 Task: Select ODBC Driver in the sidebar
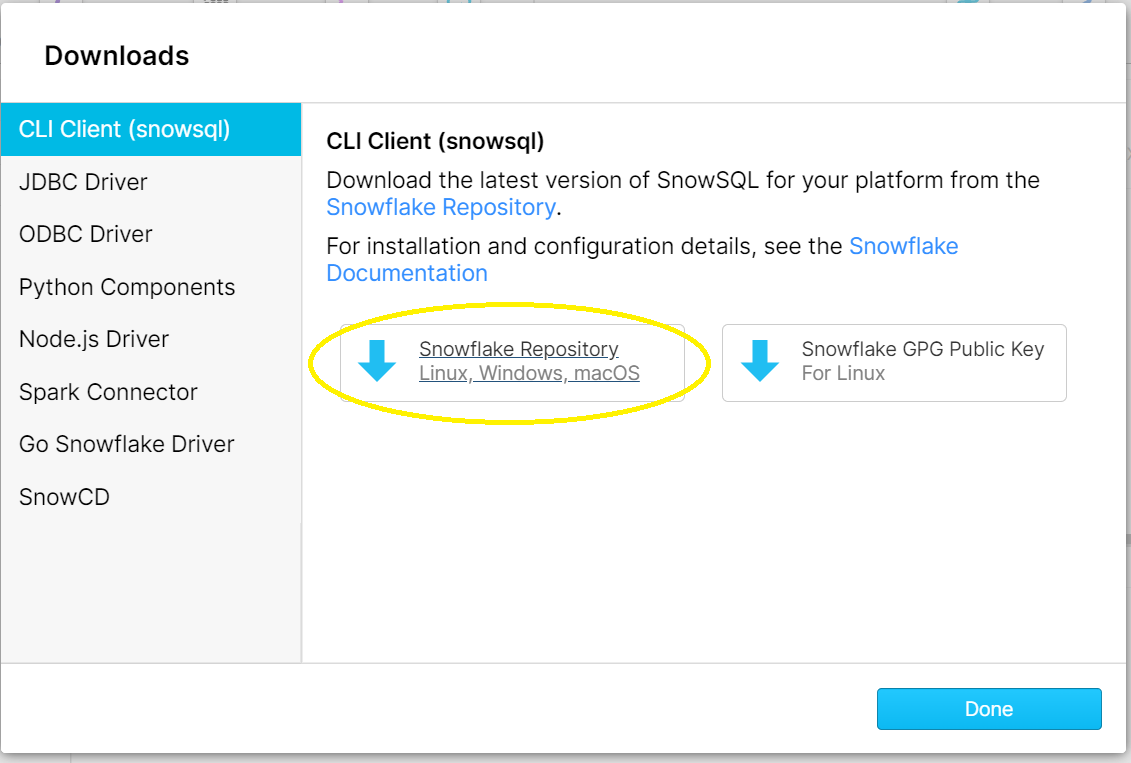(x=84, y=234)
